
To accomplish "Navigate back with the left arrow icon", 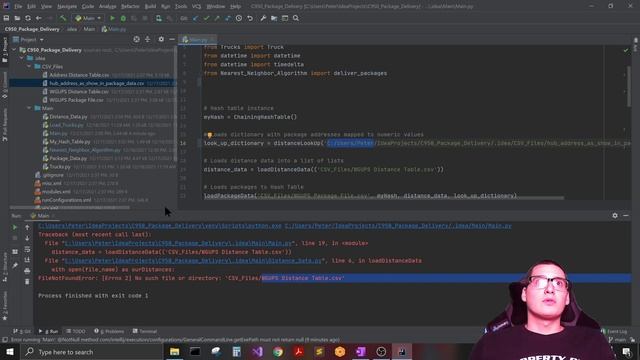I will (x=39, y=18).
